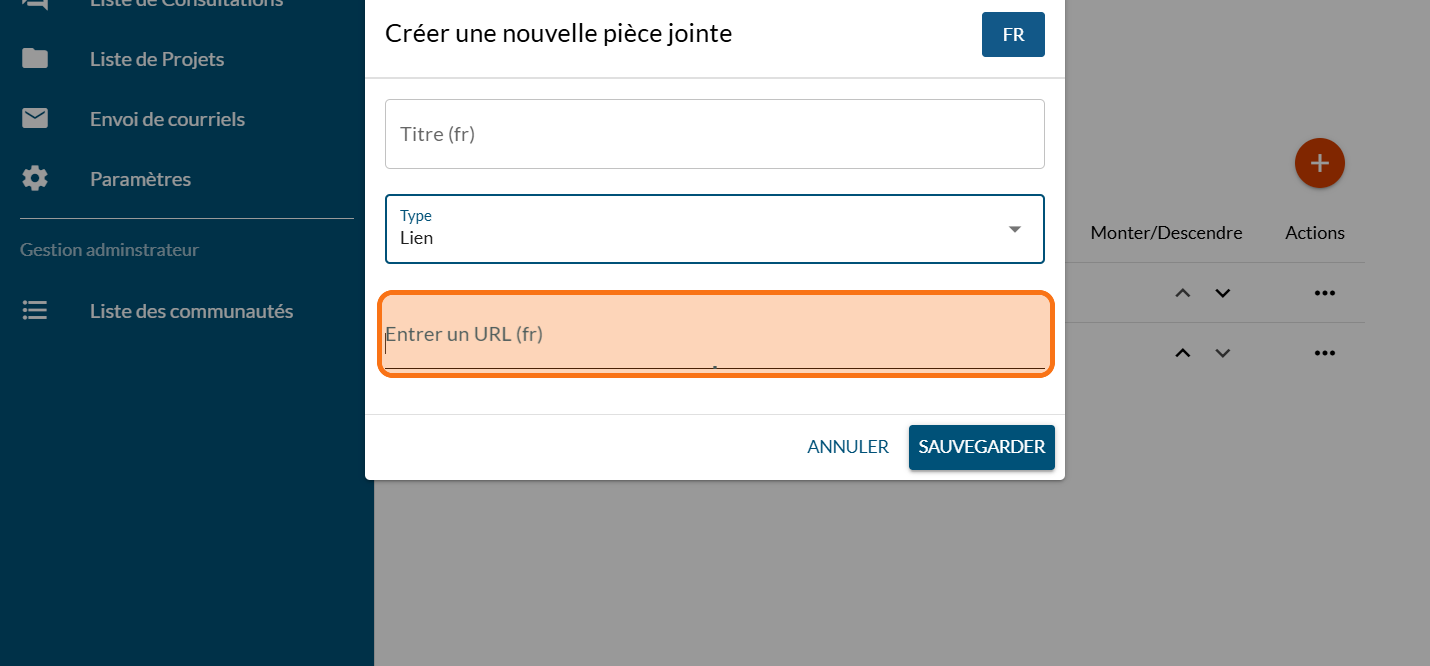Go to Envoi de courriels
Image resolution: width=1430 pixels, height=666 pixels.
tap(167, 119)
